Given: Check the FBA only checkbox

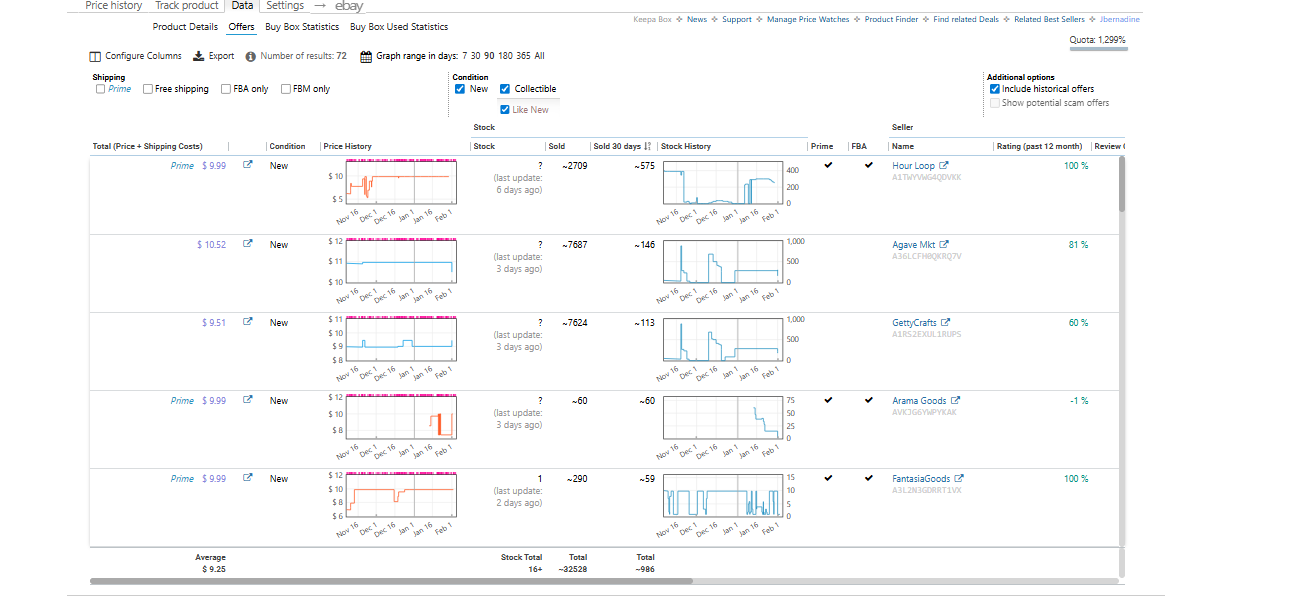Looking at the screenshot, I should click(226, 89).
